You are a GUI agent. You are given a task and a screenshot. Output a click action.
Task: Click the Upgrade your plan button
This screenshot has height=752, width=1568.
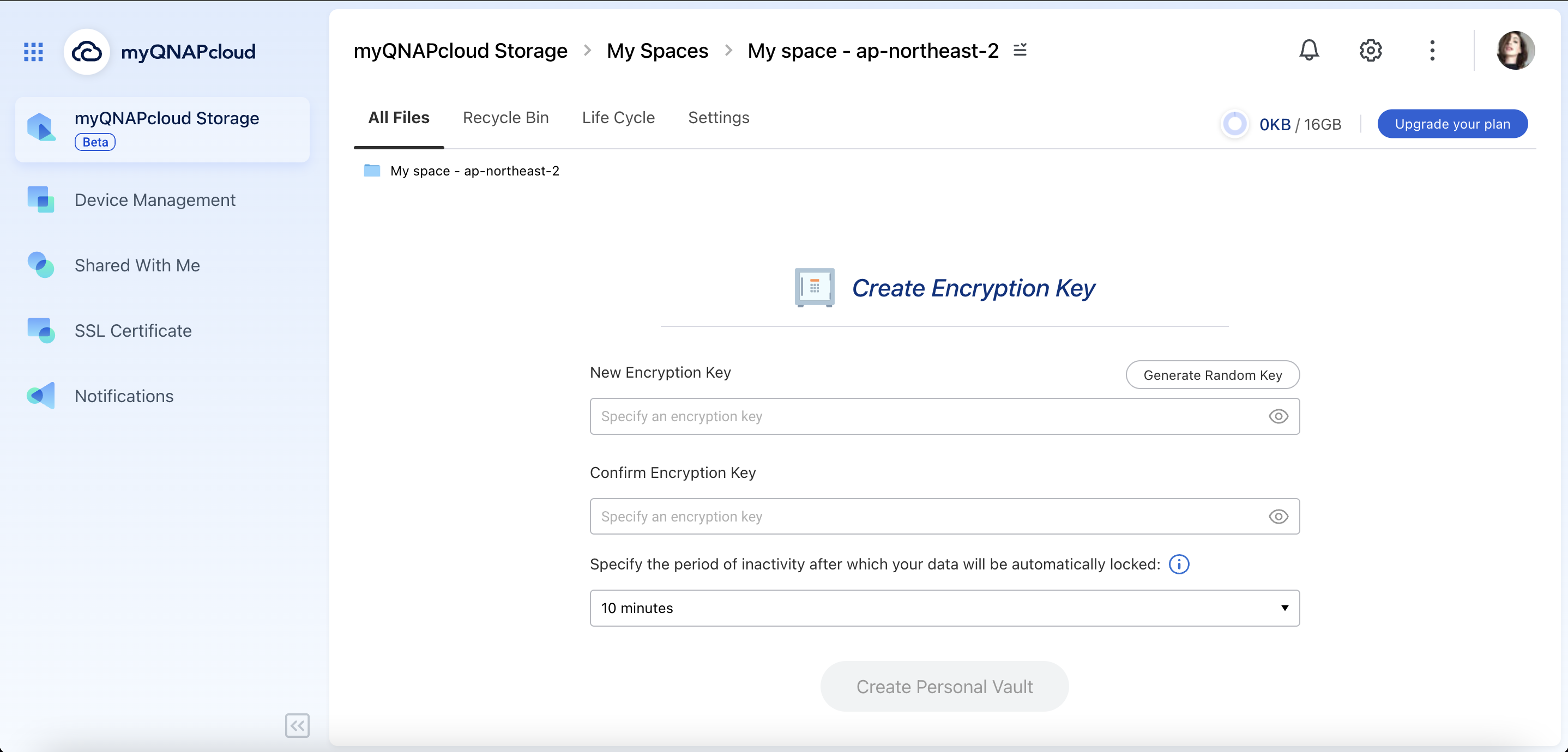[1452, 124]
